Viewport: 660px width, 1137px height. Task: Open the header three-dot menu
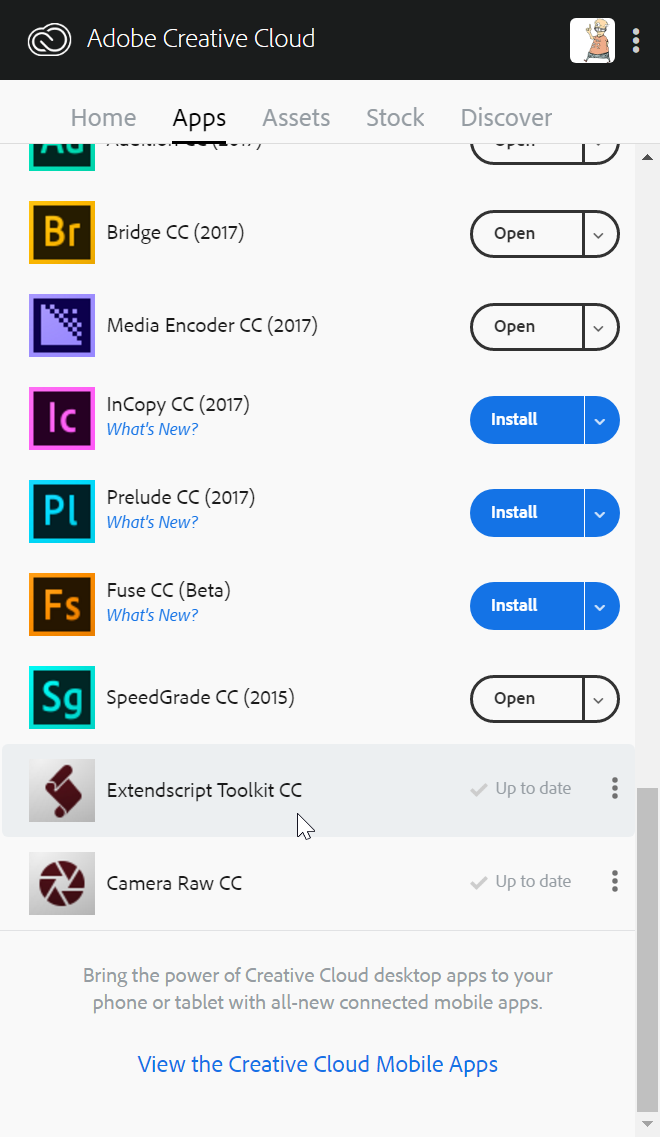click(636, 40)
